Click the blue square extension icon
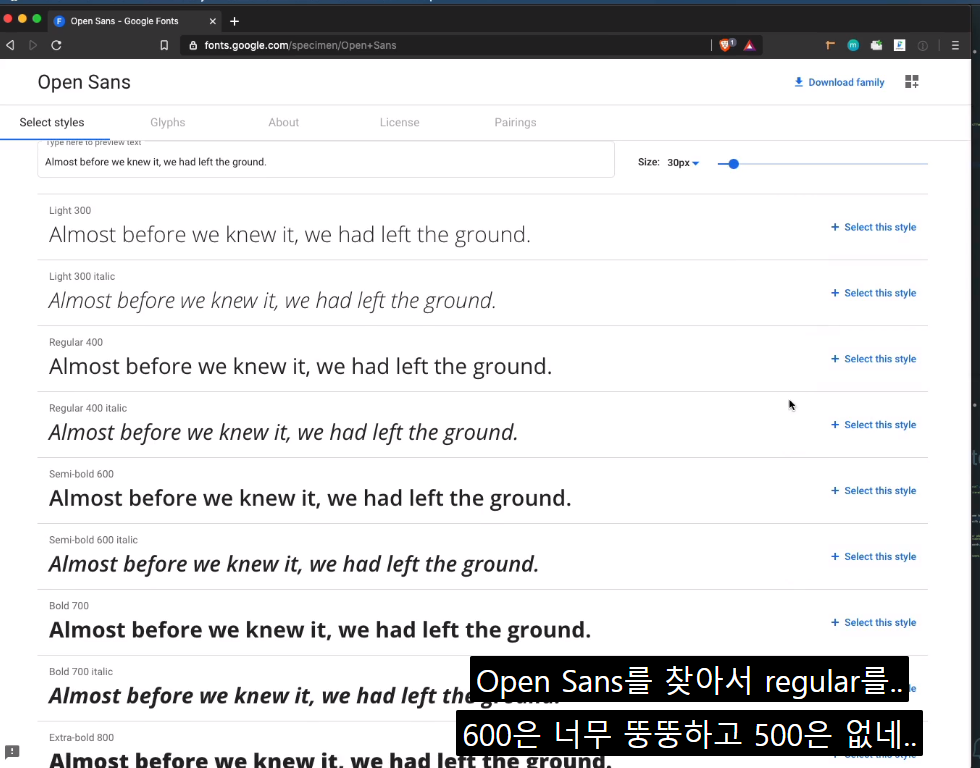This screenshot has width=980, height=768. tap(899, 45)
